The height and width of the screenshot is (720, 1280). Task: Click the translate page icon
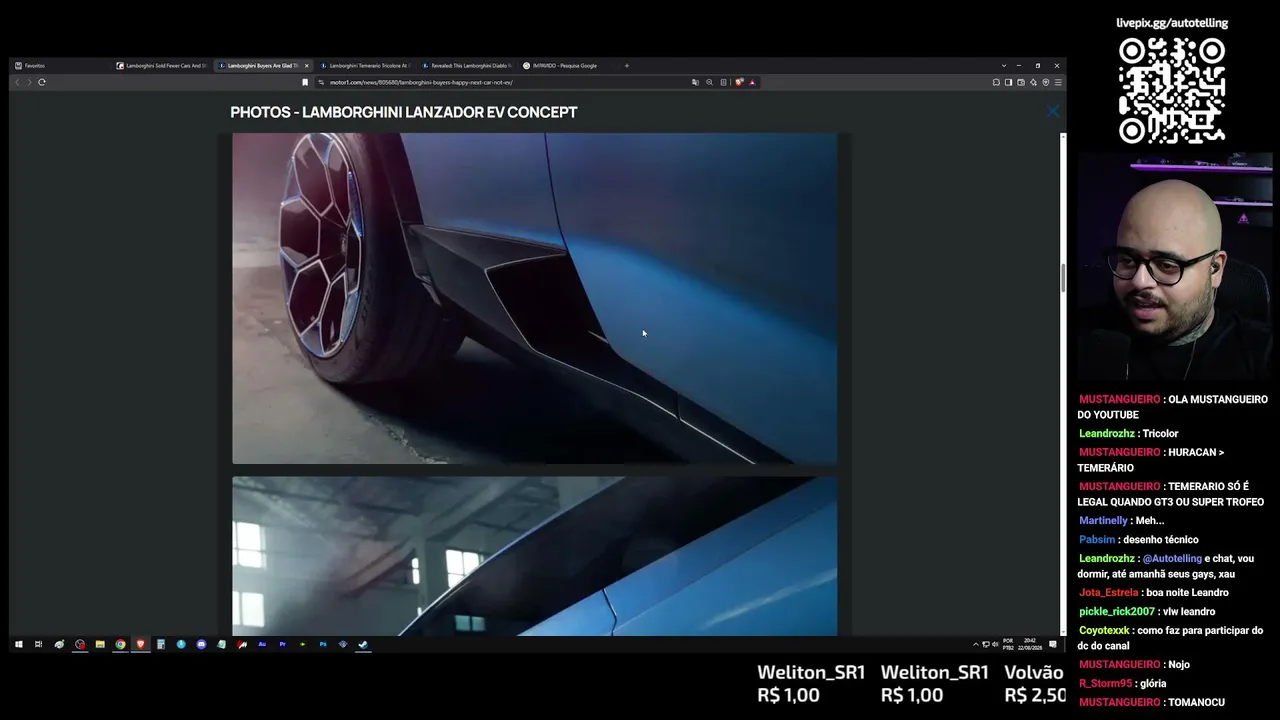pos(695,82)
